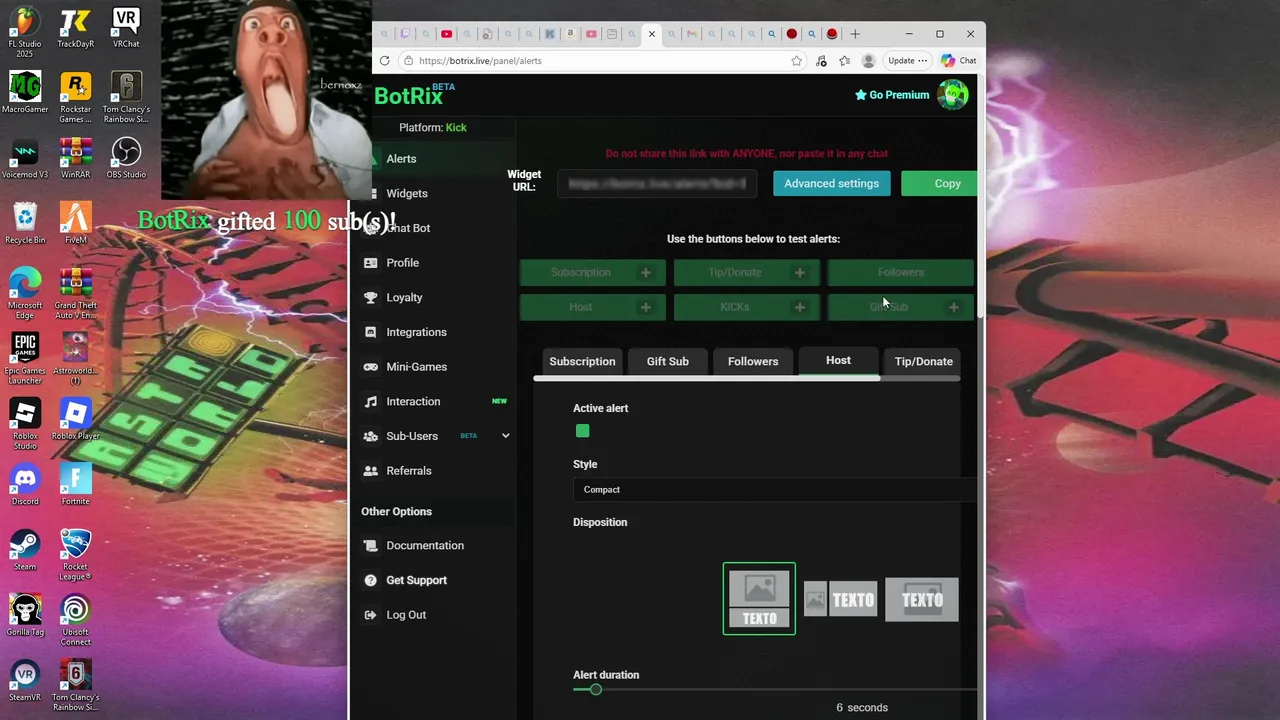
Task: Switch to the Subscription alert tab
Action: coord(582,361)
